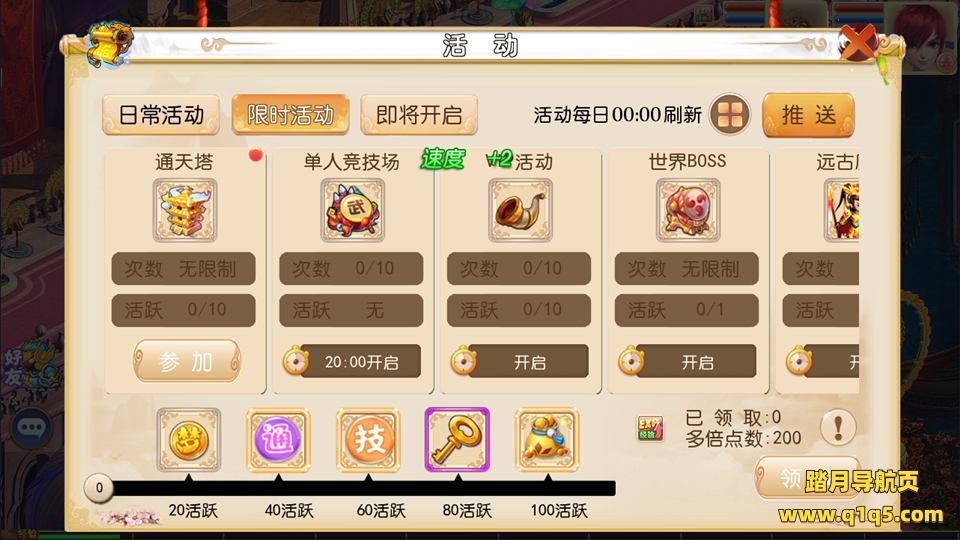This screenshot has height=540, width=960.
Task: Claim the orange 技 reward at 60活跃
Action: click(368, 440)
